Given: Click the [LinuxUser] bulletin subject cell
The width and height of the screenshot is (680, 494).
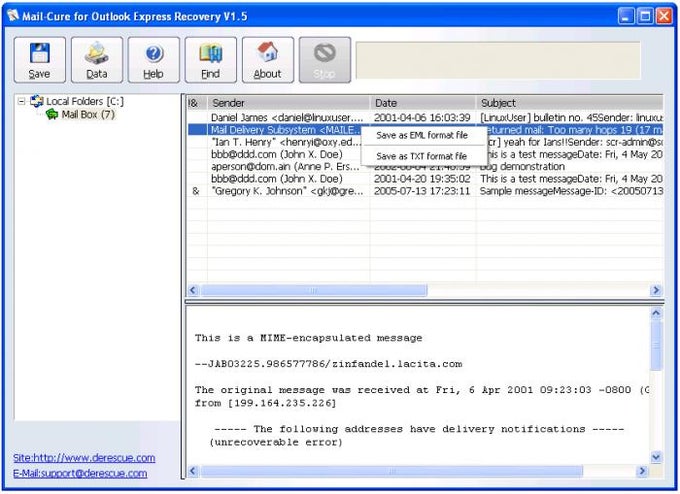Looking at the screenshot, I should pyautogui.click(x=571, y=118).
